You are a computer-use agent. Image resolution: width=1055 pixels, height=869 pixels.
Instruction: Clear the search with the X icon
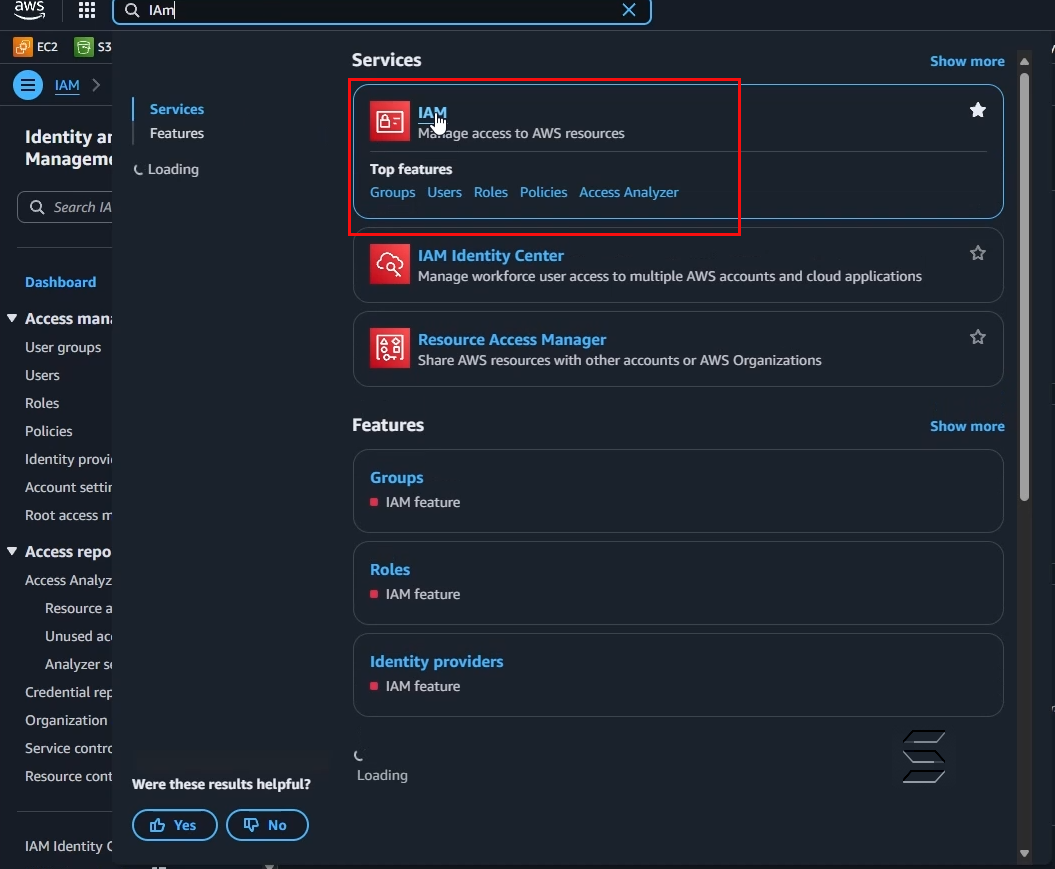(628, 9)
